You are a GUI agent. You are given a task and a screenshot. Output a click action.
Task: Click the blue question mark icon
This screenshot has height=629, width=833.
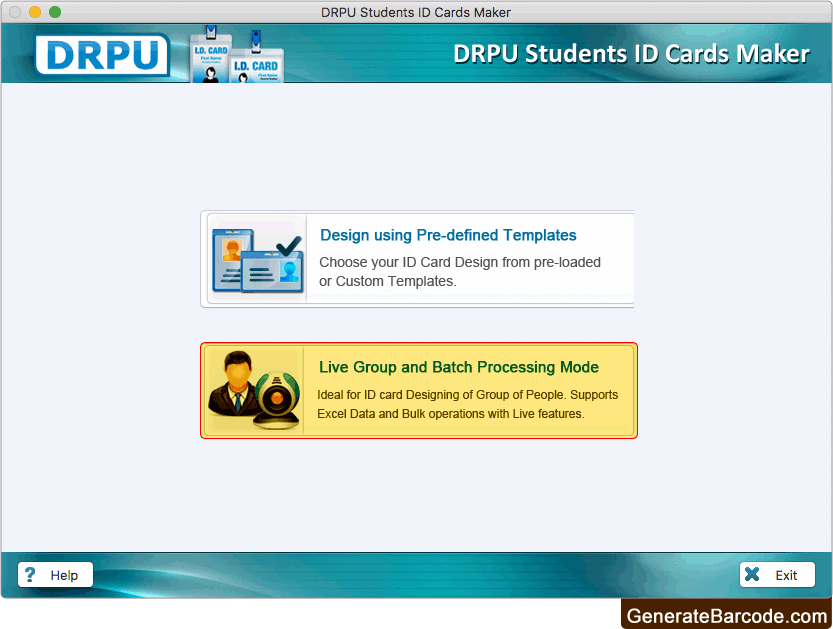(x=30, y=575)
